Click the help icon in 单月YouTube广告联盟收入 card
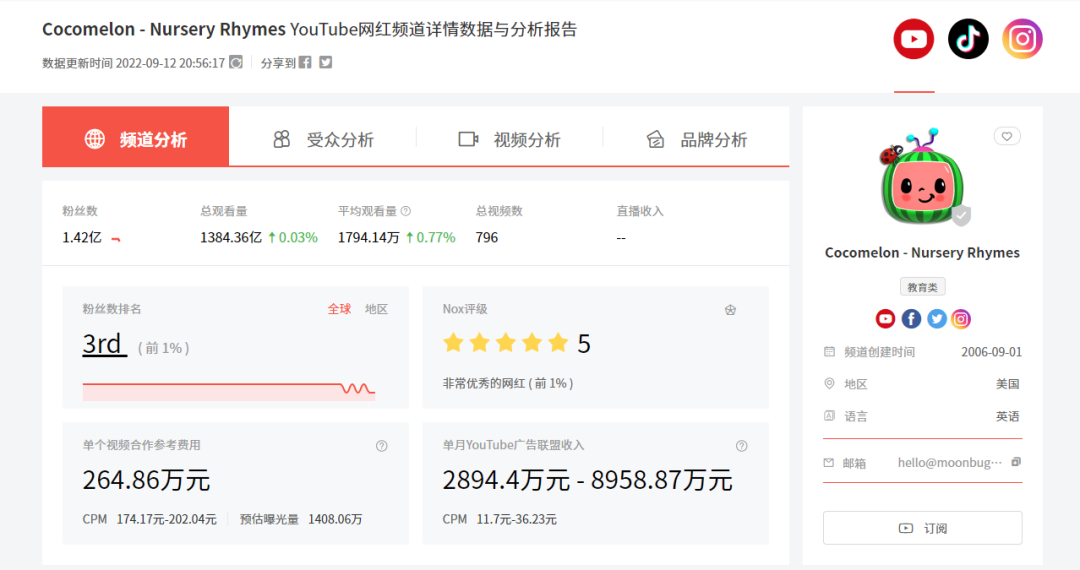1080x570 pixels. [x=742, y=446]
